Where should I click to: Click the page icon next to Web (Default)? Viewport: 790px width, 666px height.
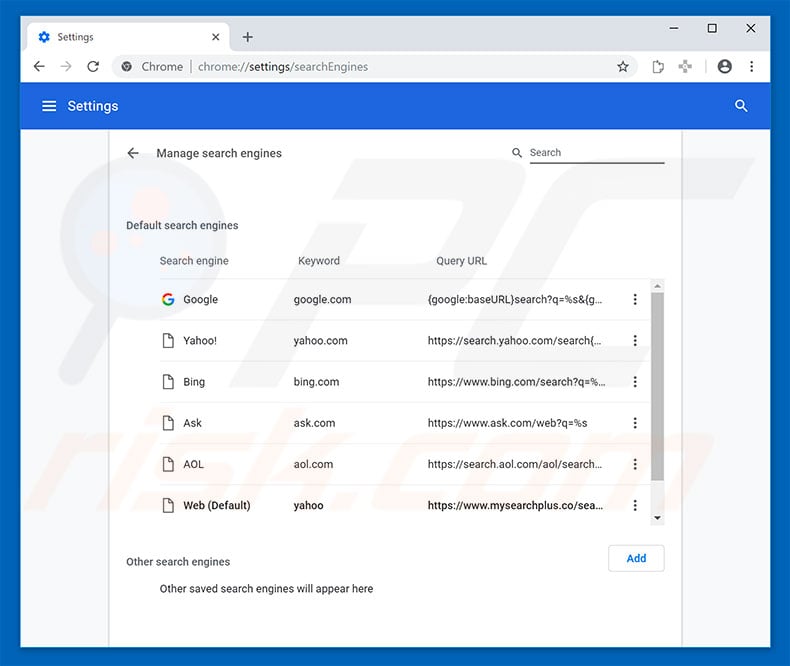(x=168, y=505)
